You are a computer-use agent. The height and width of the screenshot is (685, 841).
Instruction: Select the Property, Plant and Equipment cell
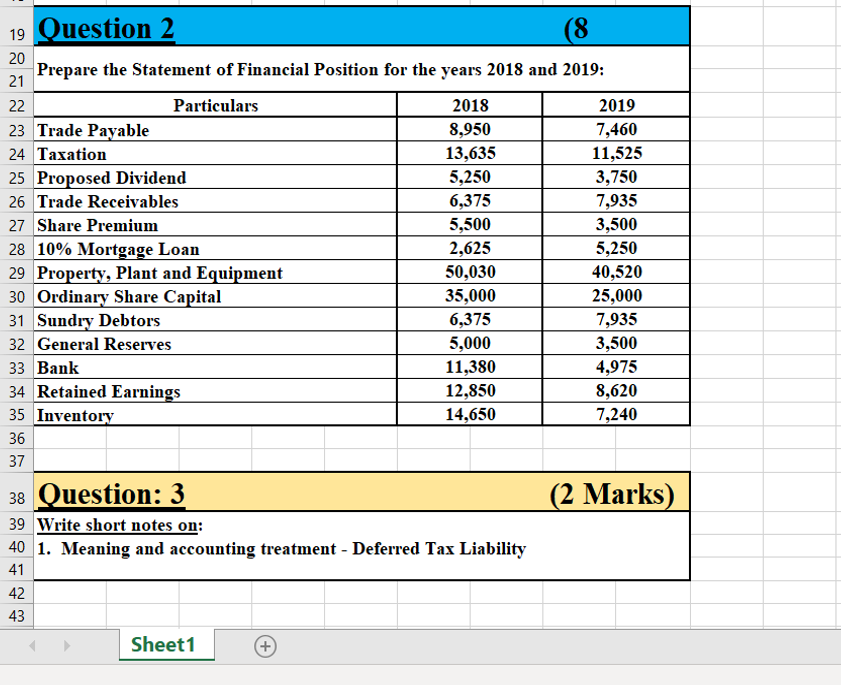(215, 272)
